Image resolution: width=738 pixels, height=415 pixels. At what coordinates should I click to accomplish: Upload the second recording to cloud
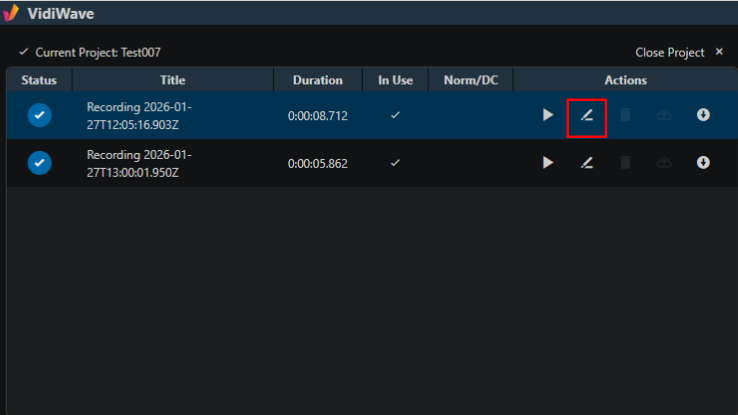pos(664,163)
